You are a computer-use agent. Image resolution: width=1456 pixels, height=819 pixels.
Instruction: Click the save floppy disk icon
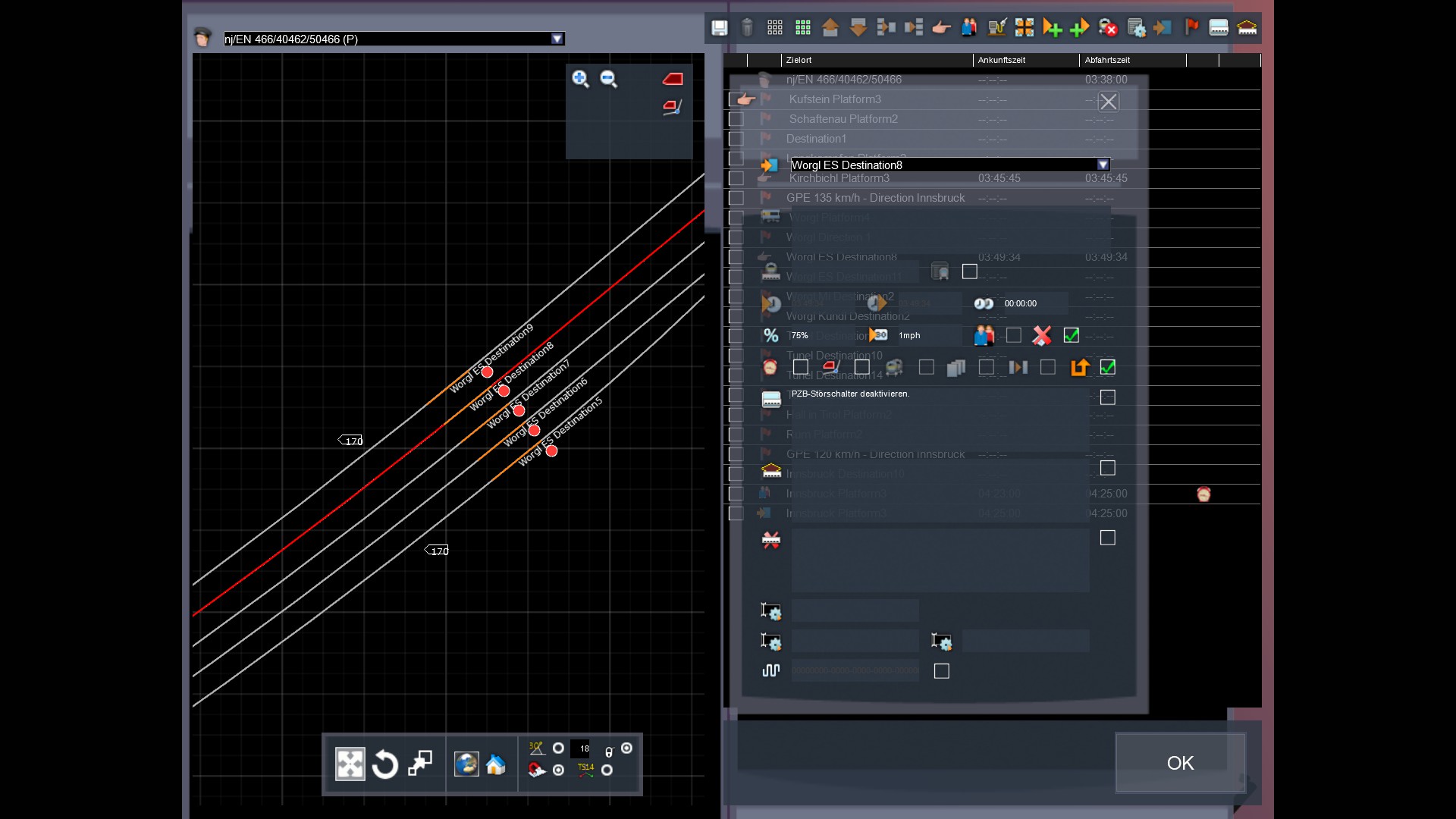[x=719, y=28]
